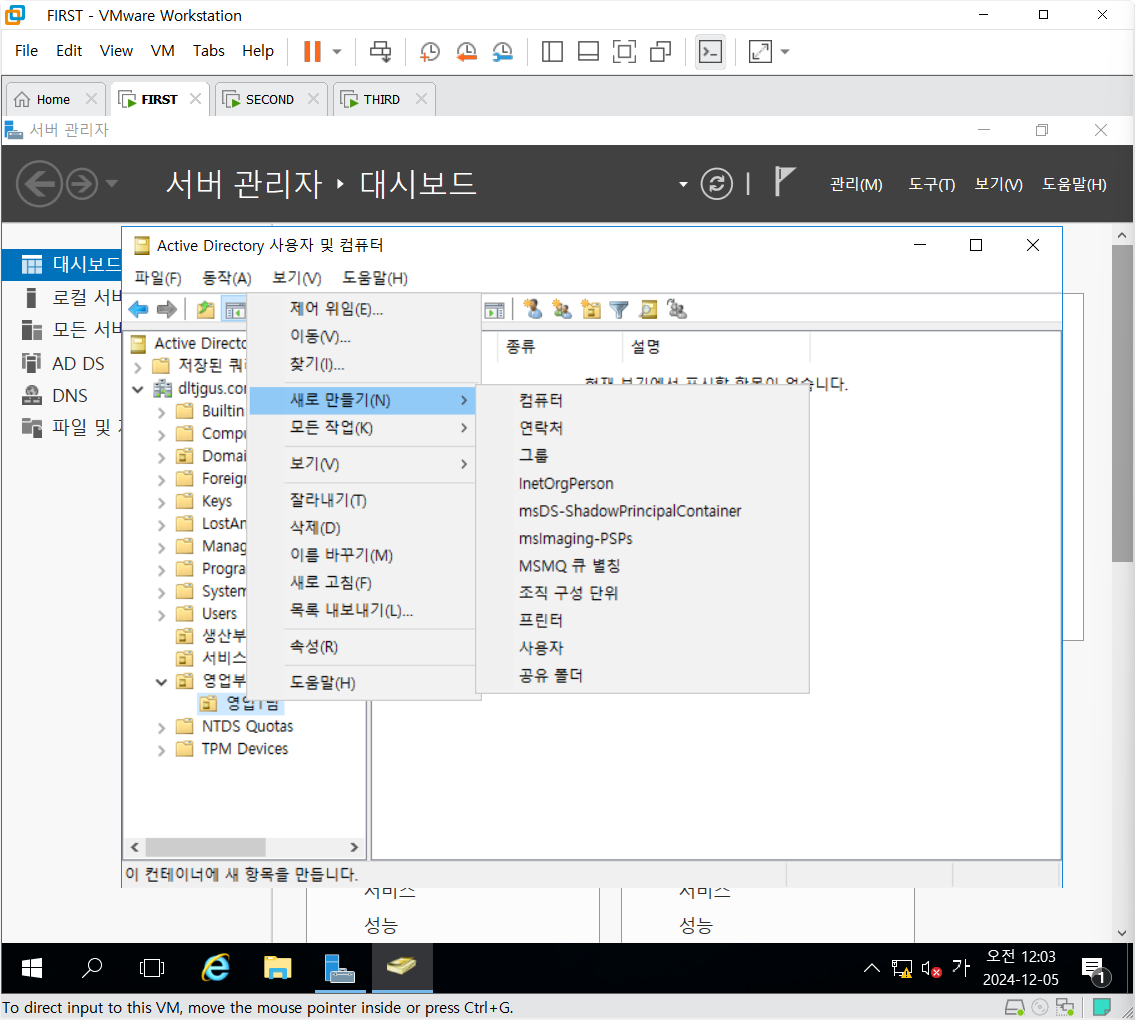Pause the virtual machine in VMware
The width and height of the screenshot is (1135, 1020).
point(312,51)
